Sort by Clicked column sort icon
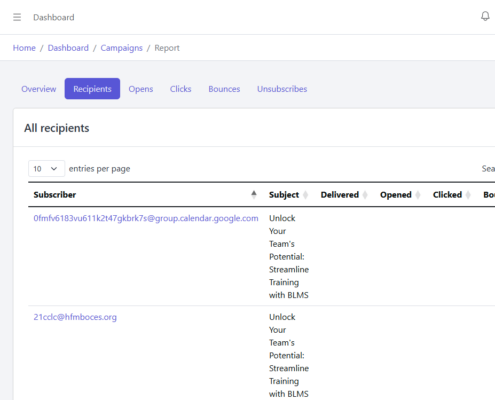Image resolution: width=495 pixels, height=400 pixels. pos(468,195)
